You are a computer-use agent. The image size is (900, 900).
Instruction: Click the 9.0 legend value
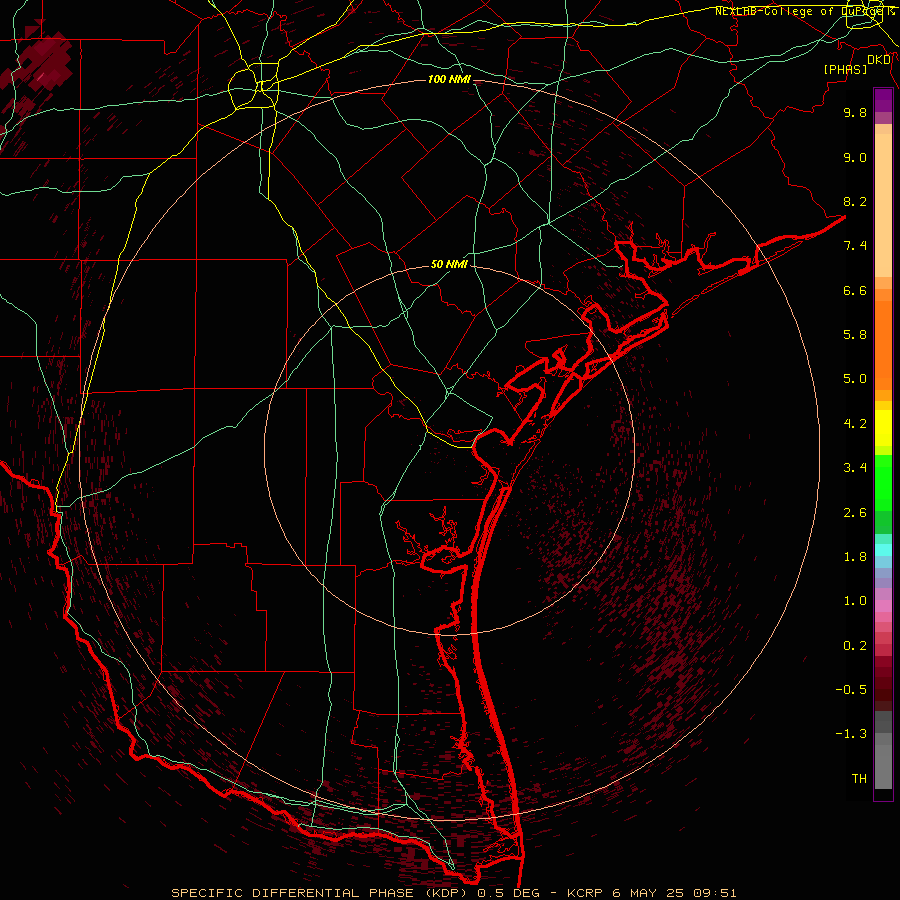(x=855, y=157)
